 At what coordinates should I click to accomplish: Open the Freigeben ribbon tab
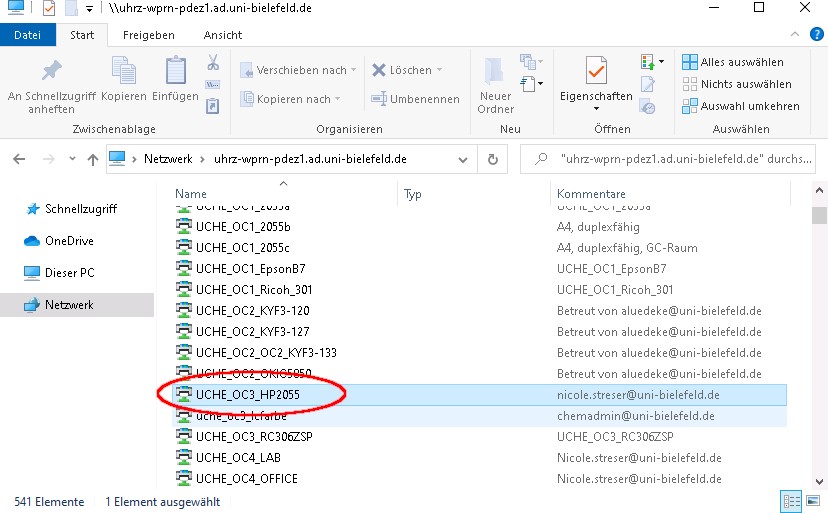(x=148, y=35)
